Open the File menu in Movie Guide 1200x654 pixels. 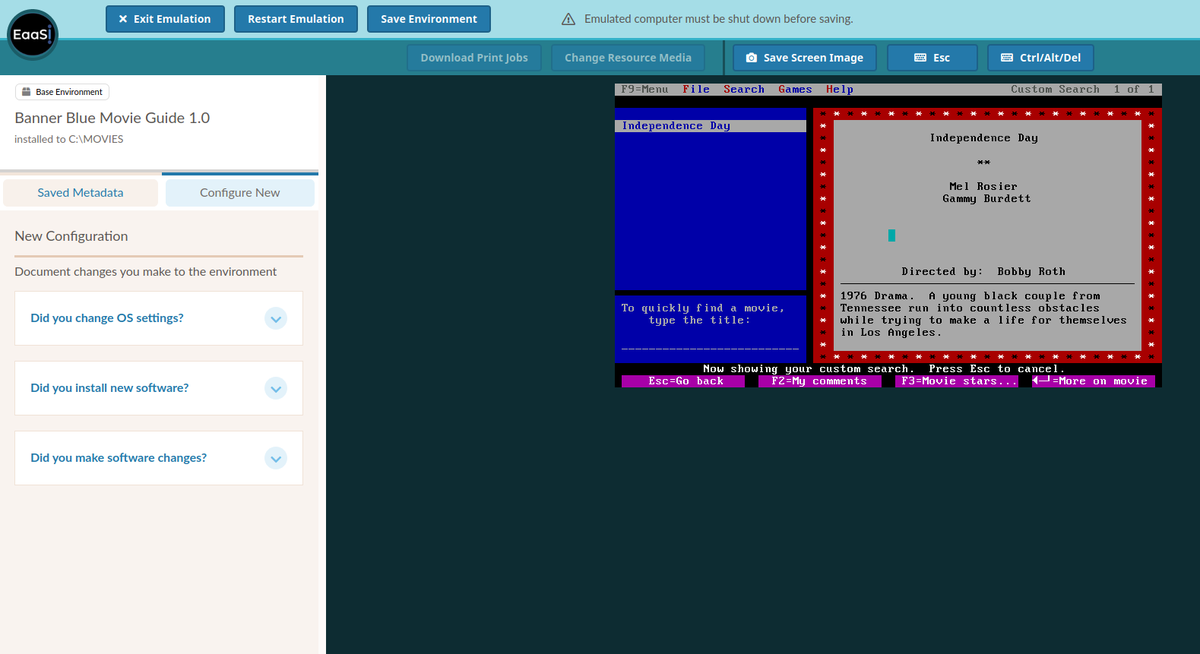pyautogui.click(x=696, y=90)
